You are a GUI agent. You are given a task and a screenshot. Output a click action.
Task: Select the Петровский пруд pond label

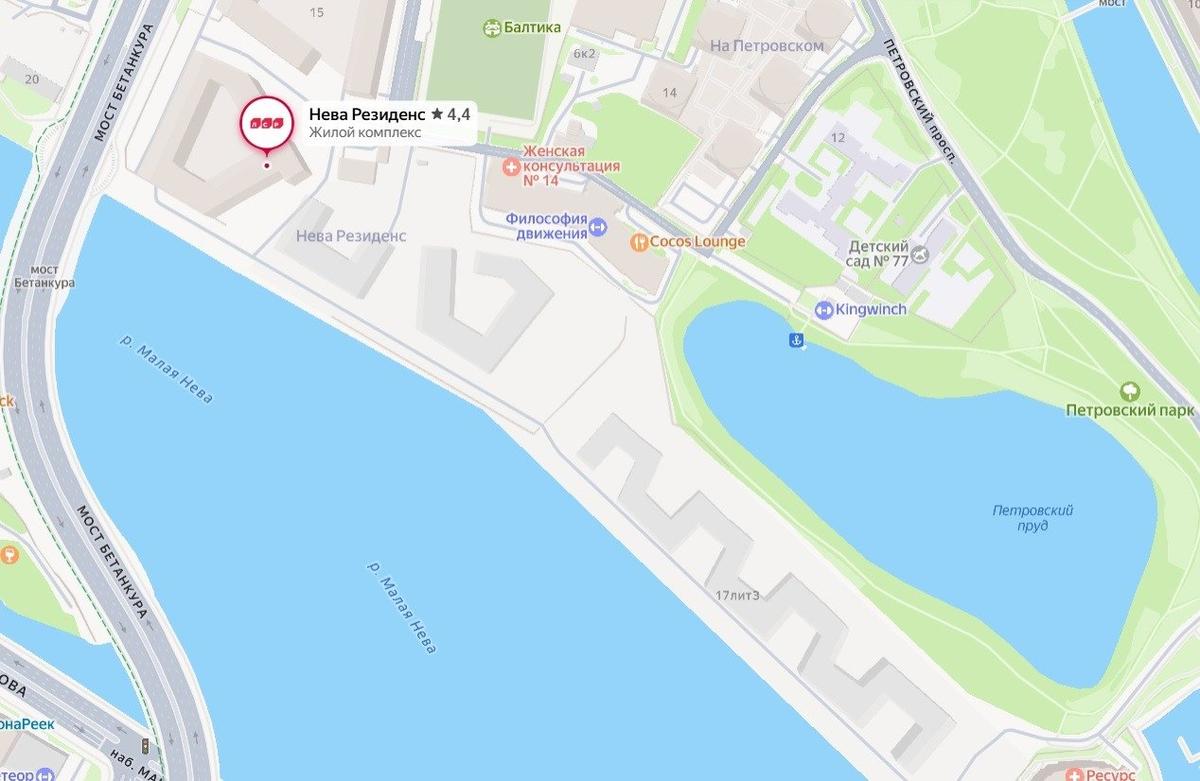click(x=1033, y=518)
